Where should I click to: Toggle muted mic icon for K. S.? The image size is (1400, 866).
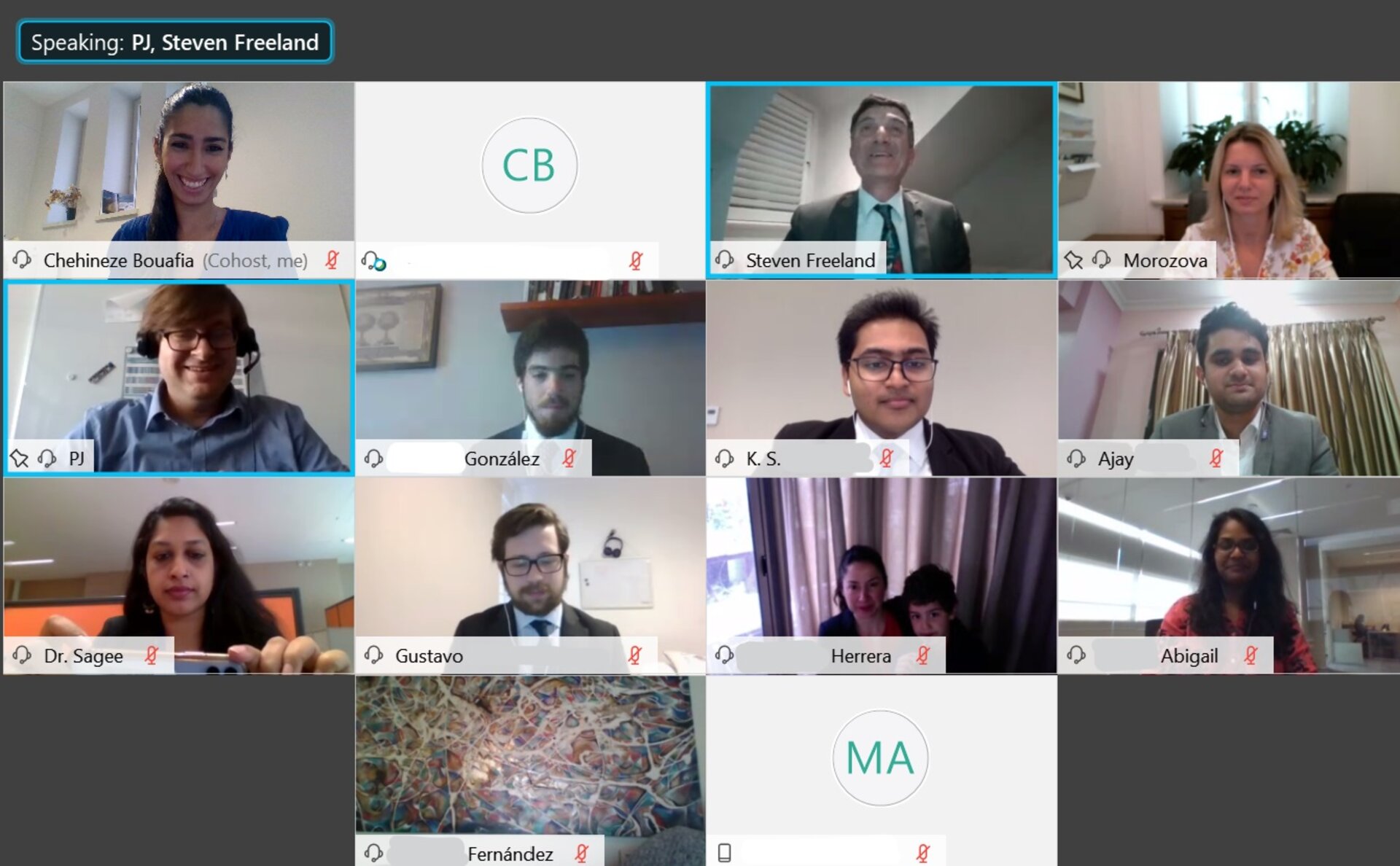886,459
